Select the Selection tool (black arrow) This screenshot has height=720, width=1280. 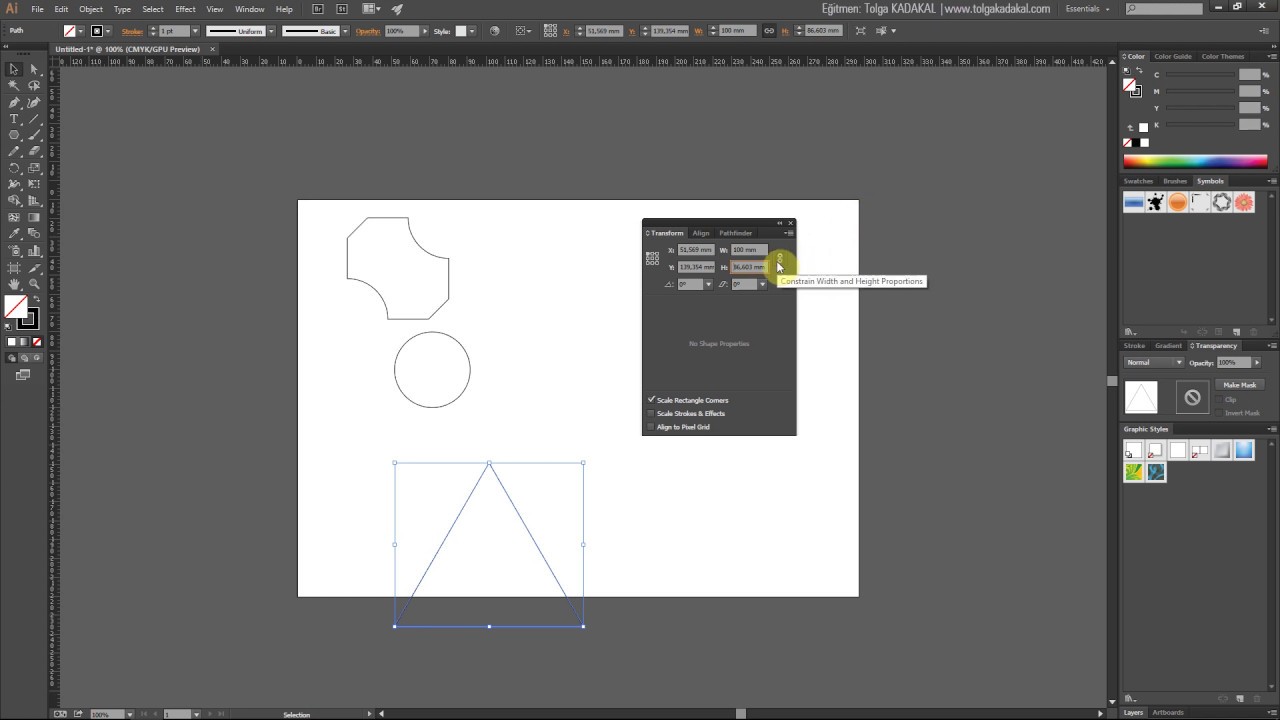point(14,69)
